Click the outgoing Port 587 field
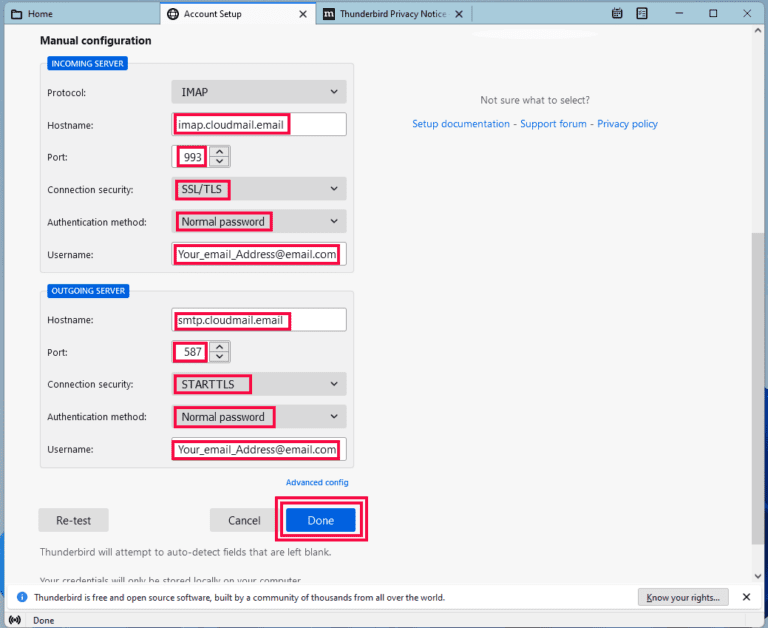 [x=190, y=352]
